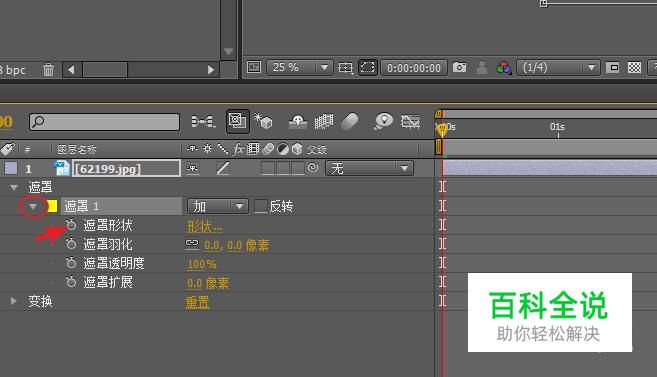Click the 遮罩扩展 property name

tap(108, 282)
